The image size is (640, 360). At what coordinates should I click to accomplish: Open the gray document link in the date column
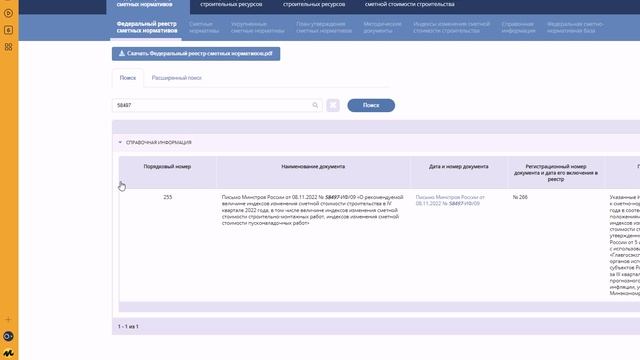(450, 200)
